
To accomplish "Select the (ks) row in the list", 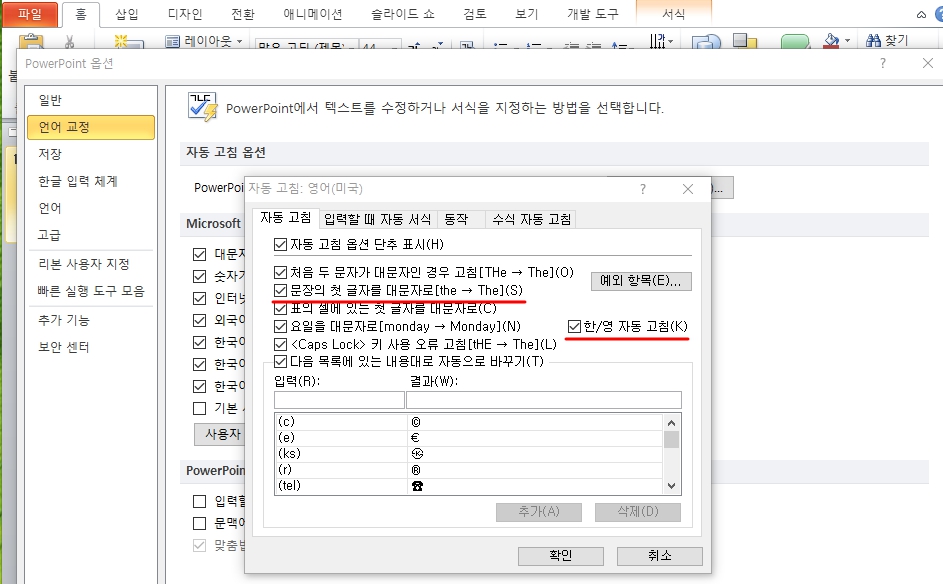I will coord(469,454).
